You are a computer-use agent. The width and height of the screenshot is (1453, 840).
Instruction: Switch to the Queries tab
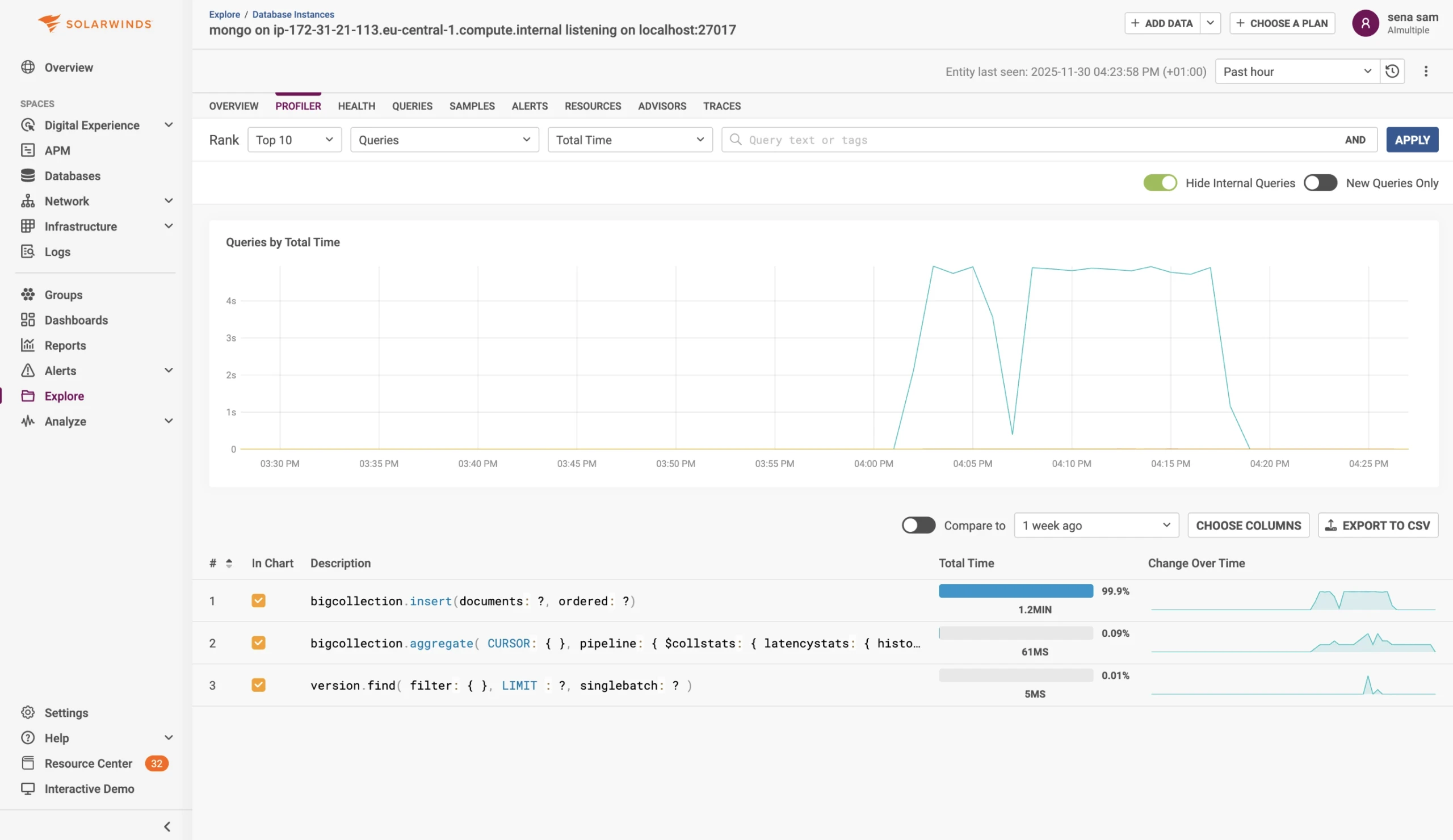(412, 106)
